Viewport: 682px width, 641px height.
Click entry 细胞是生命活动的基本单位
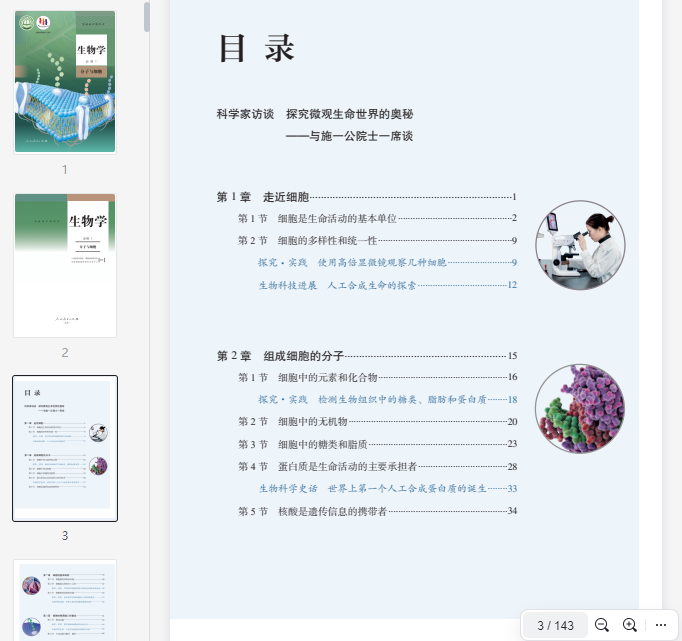377,218
